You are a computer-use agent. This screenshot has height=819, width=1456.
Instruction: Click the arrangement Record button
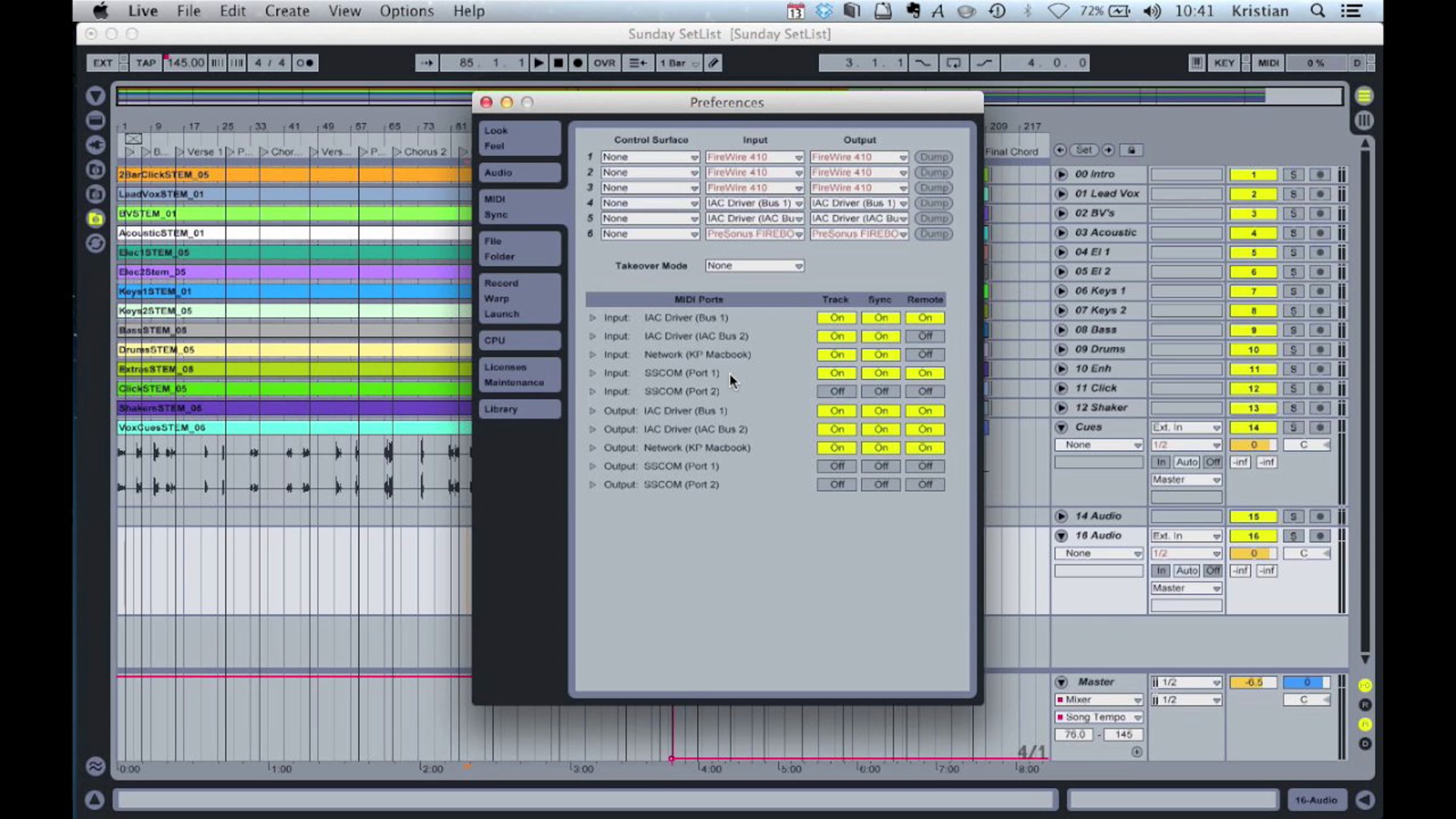click(578, 63)
